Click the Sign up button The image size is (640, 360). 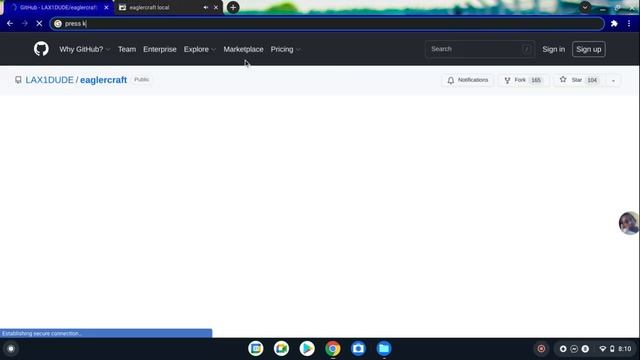pos(589,49)
